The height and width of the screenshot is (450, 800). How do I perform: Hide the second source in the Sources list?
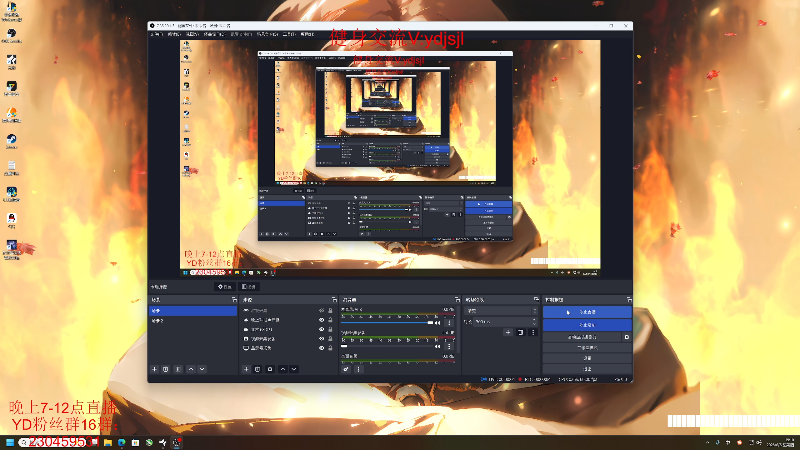click(x=321, y=320)
